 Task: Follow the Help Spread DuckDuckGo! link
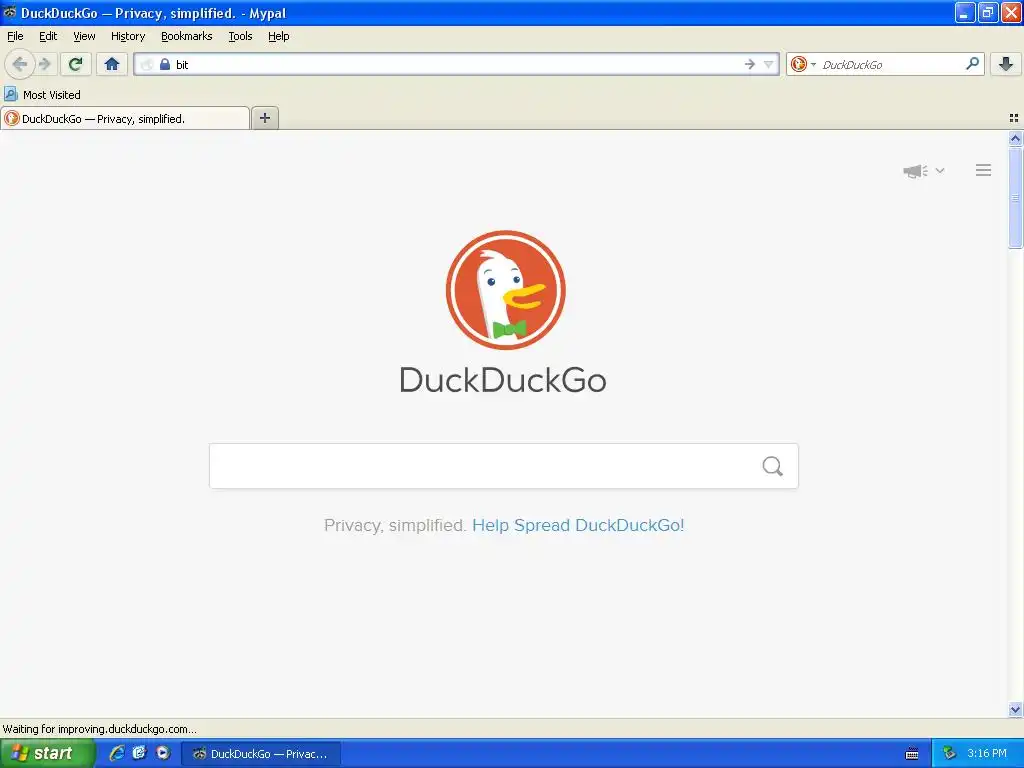click(x=578, y=525)
